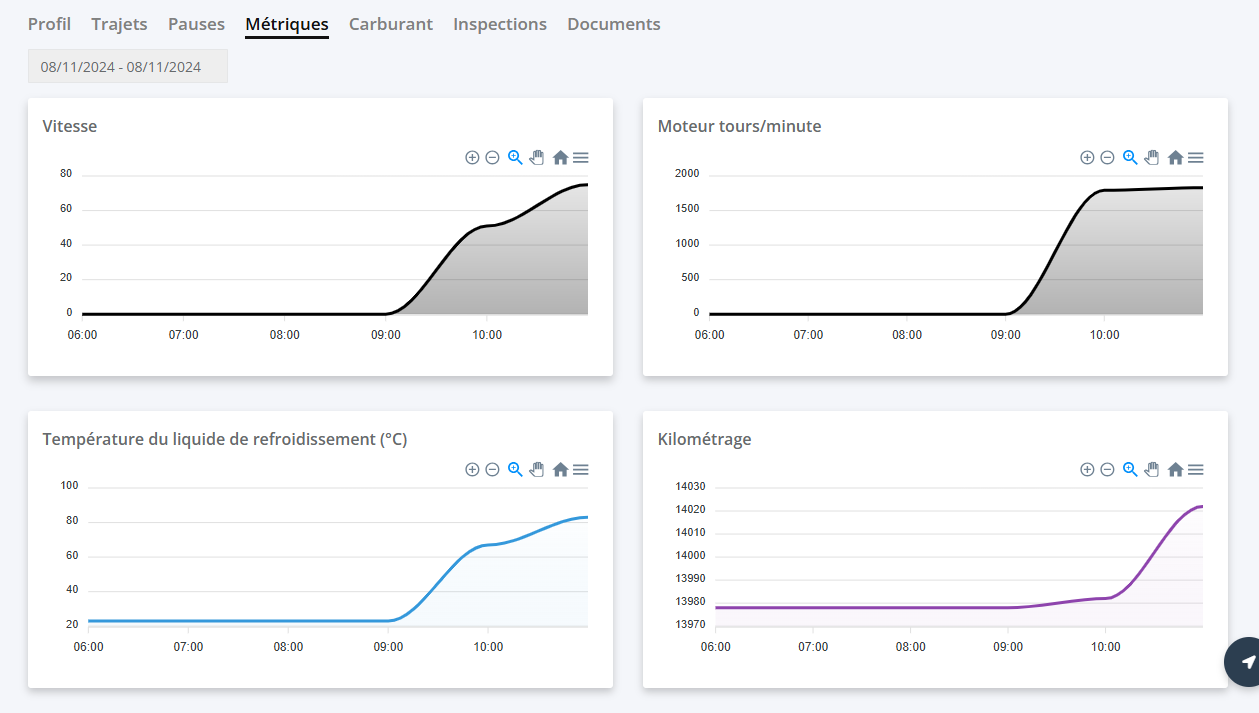Select the pan hand tool on Moteur chart
Screen dimensions: 1259x713
1152,157
